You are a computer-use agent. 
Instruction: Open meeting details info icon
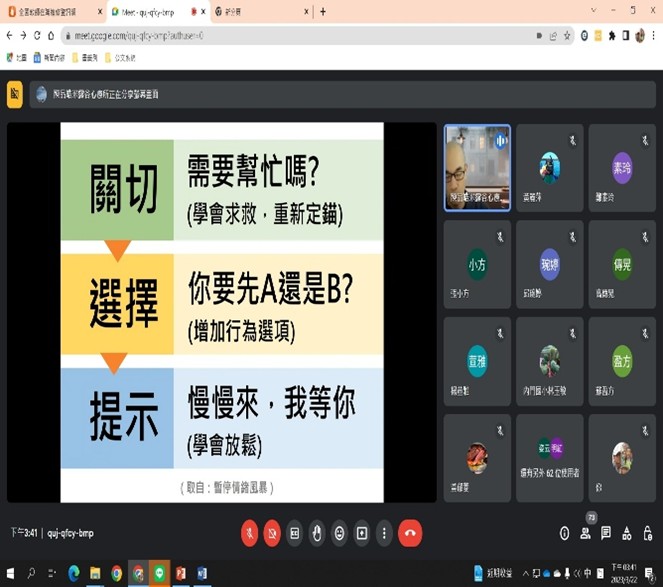[x=564, y=533]
